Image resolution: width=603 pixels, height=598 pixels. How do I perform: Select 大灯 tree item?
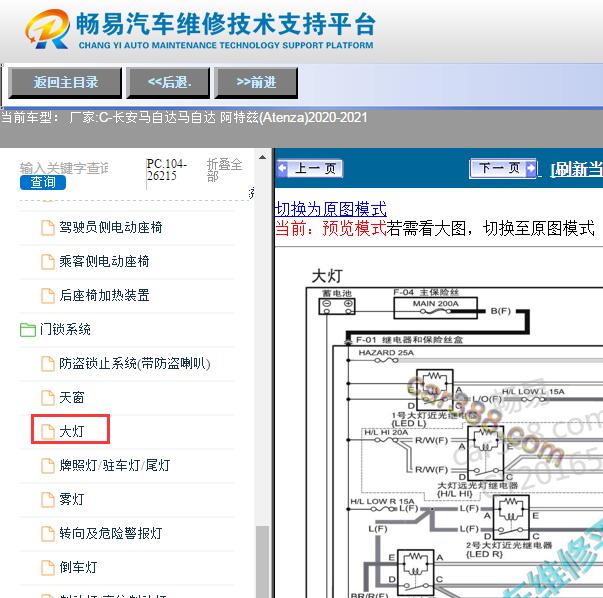[72, 431]
